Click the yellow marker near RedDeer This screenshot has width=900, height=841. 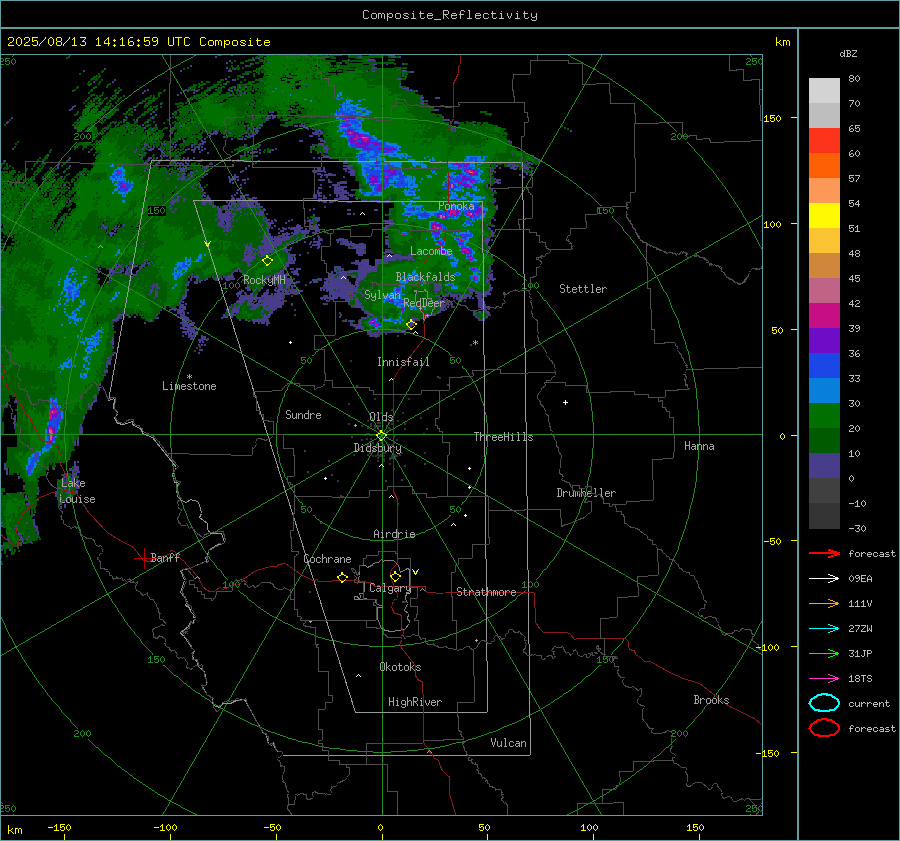(x=412, y=324)
